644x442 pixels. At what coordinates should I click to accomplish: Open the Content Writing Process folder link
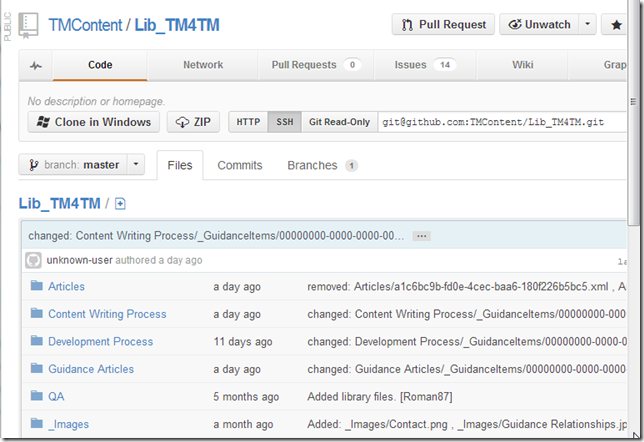pos(107,314)
